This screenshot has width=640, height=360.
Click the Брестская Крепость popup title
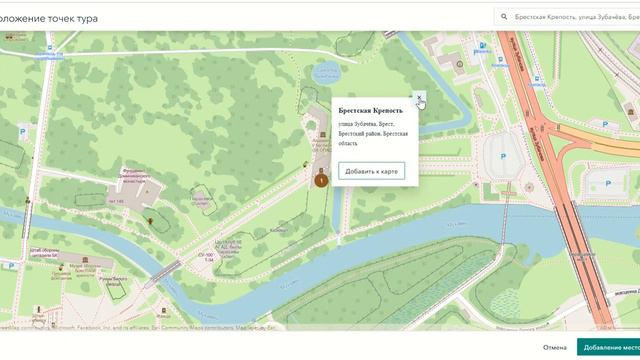click(x=370, y=111)
